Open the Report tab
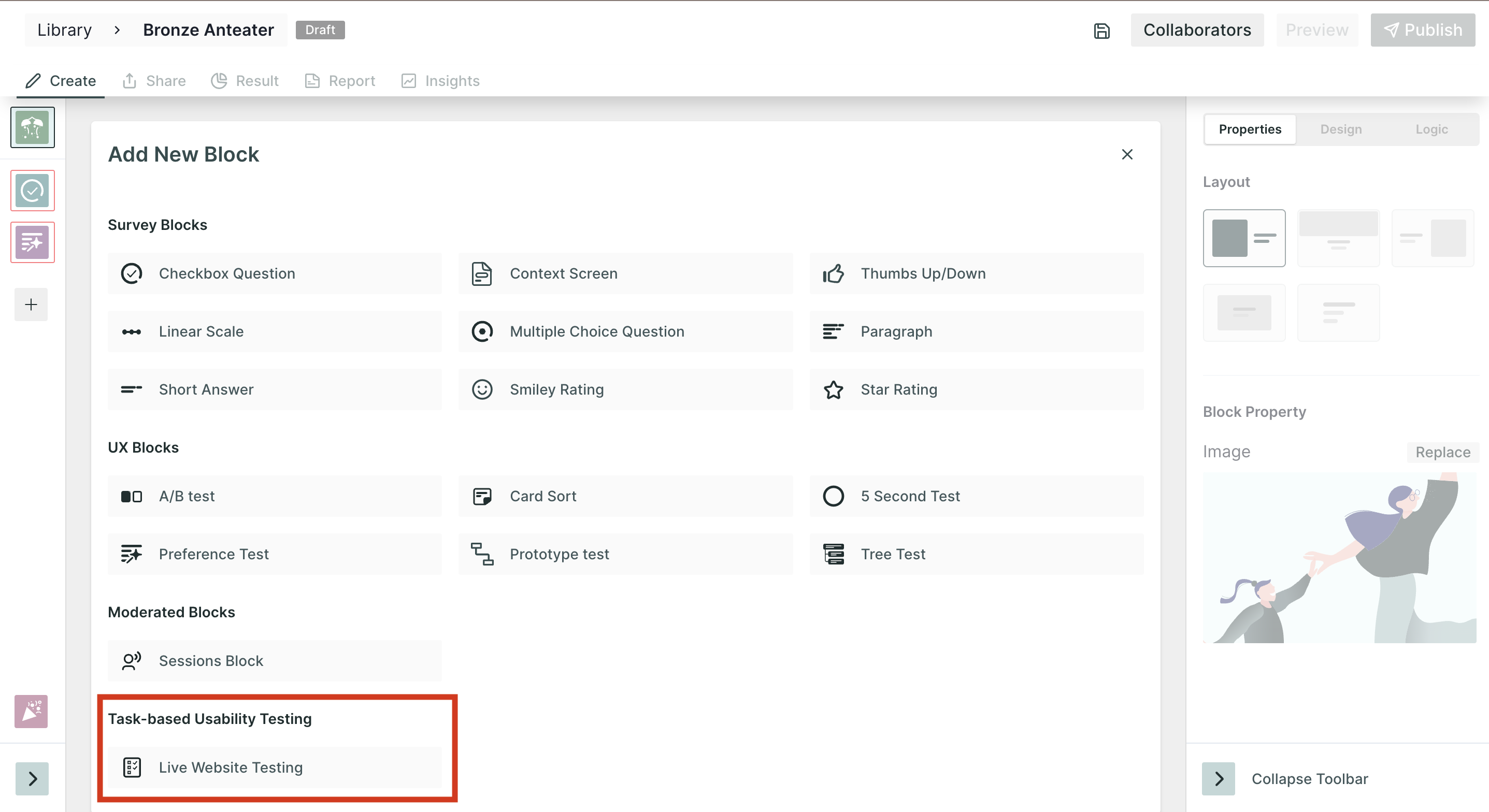The height and width of the screenshot is (812, 1489). coord(340,81)
